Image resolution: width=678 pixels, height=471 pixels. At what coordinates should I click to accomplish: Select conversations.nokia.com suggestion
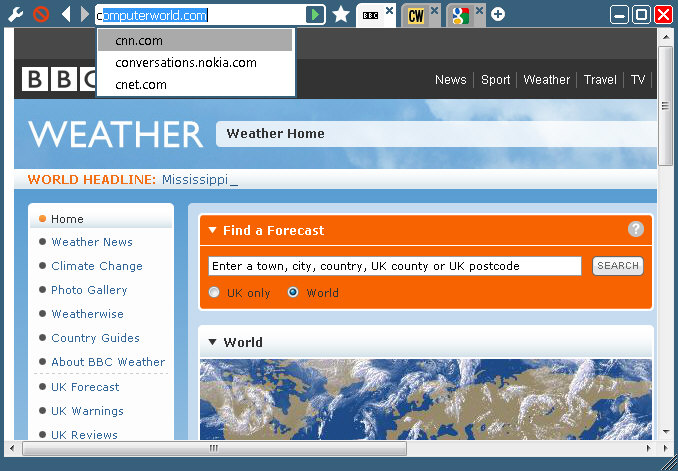pyautogui.click(x=195, y=63)
